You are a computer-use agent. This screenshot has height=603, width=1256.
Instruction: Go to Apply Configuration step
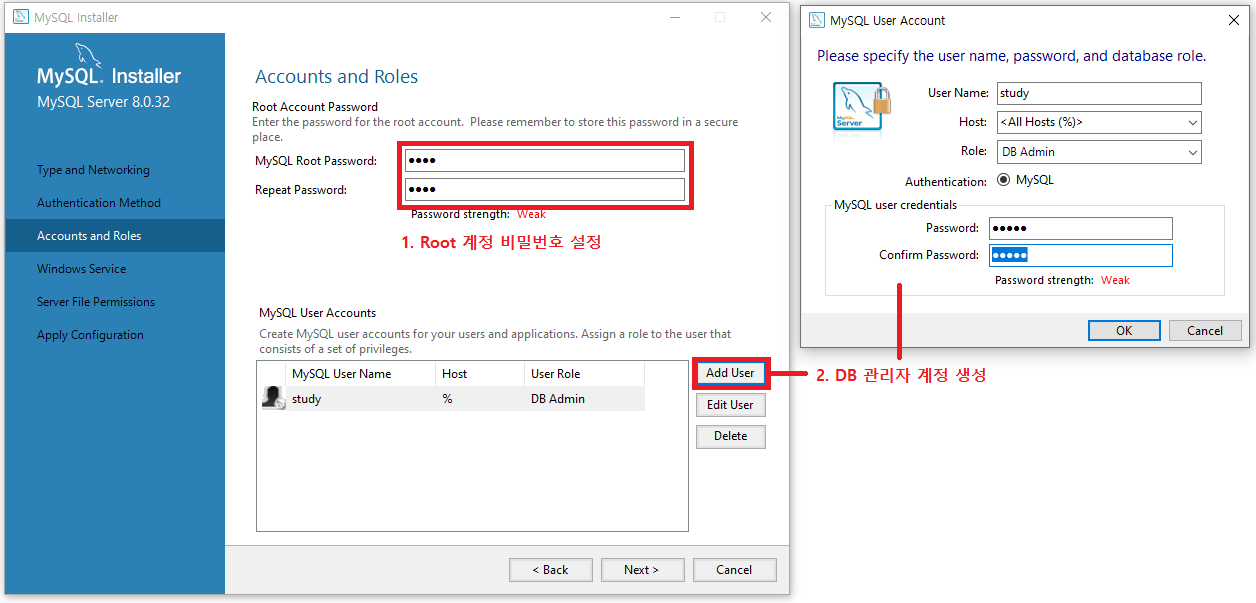point(90,335)
